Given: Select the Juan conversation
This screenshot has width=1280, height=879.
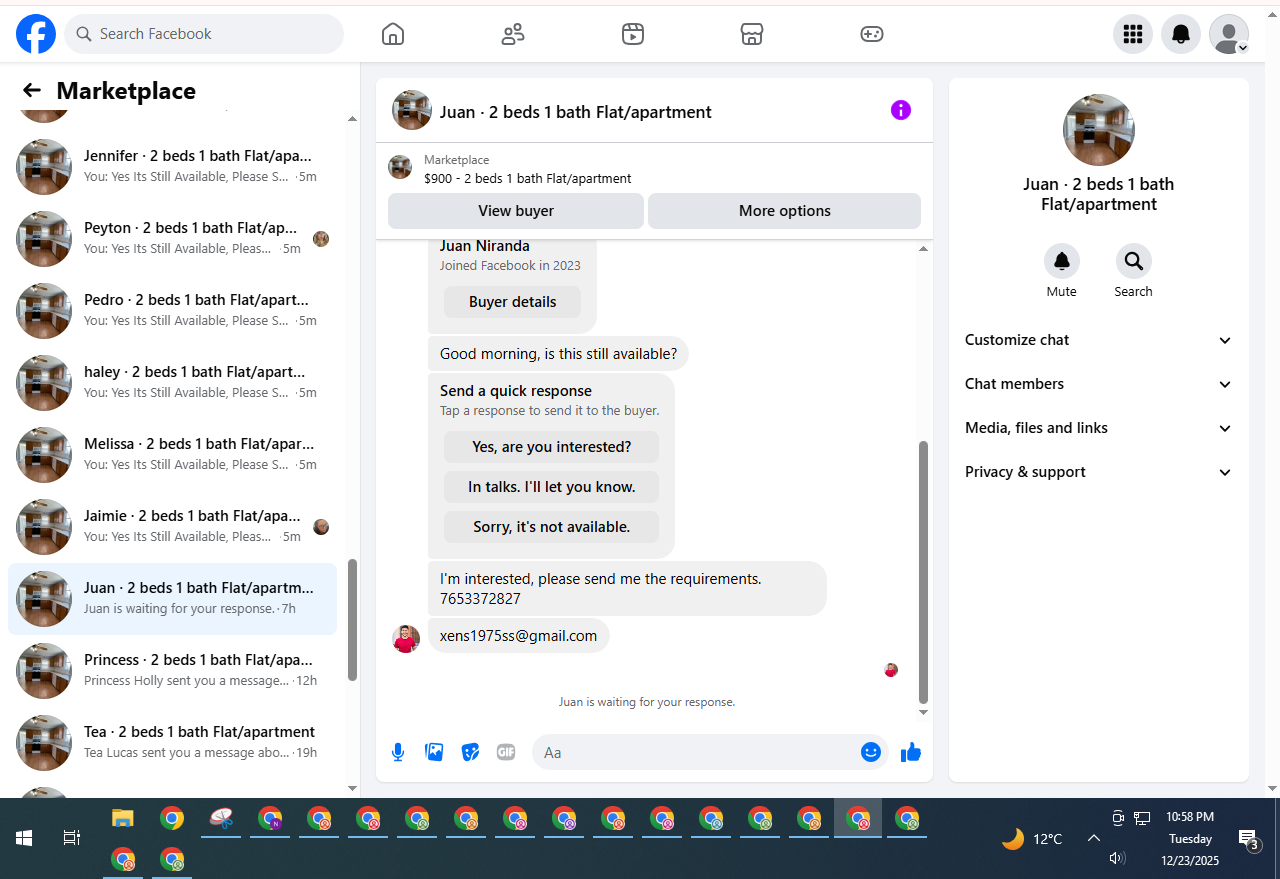Looking at the screenshot, I should click(x=172, y=598).
